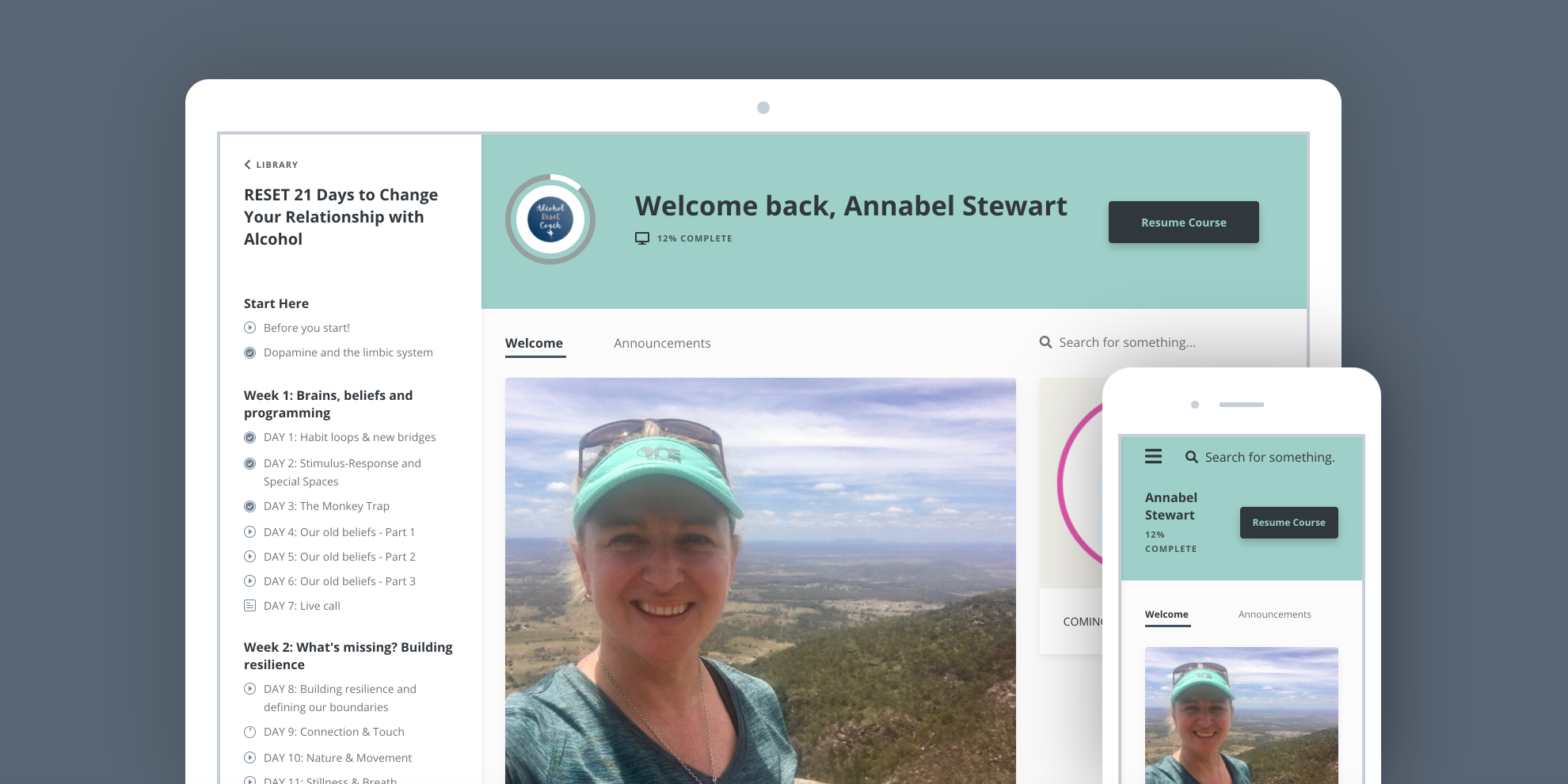
Task: Open DAY 3: The Monkey Trap
Action: point(326,506)
